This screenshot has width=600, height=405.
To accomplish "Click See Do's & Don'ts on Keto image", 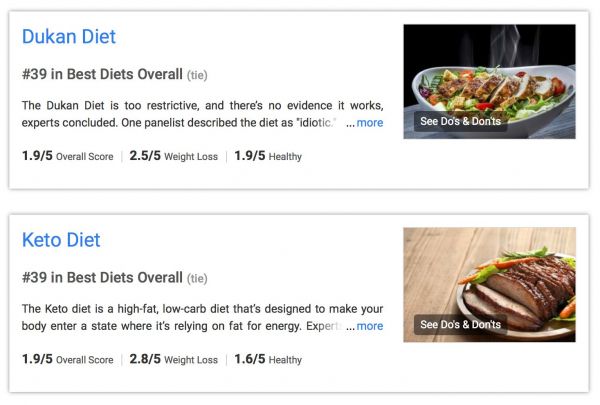I will [460, 325].
